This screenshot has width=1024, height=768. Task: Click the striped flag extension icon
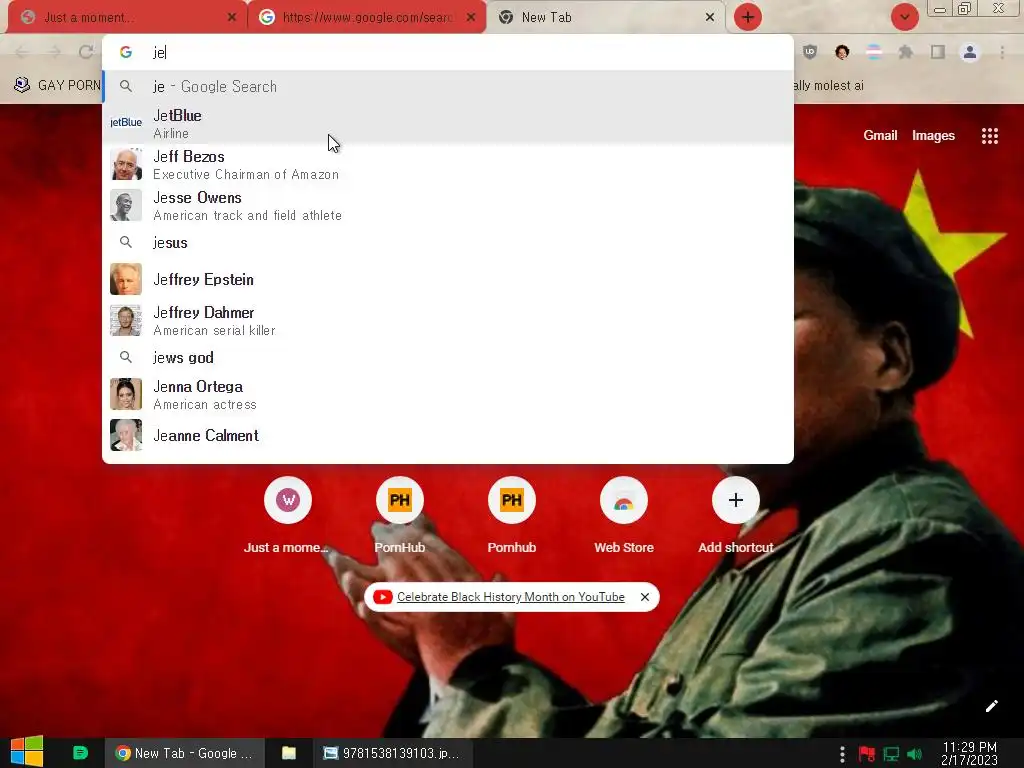coord(874,52)
